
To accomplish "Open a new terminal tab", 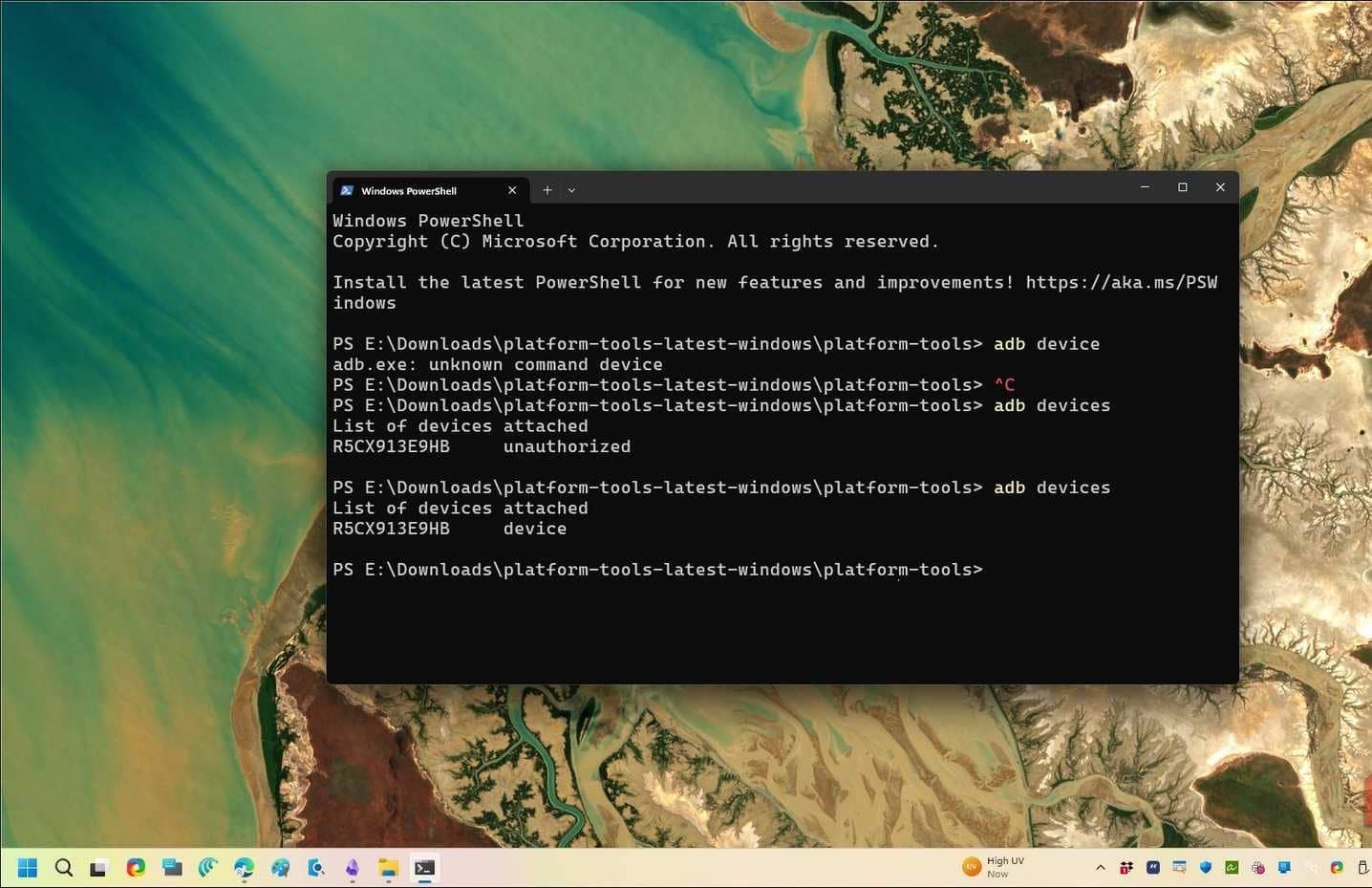I will [x=547, y=190].
